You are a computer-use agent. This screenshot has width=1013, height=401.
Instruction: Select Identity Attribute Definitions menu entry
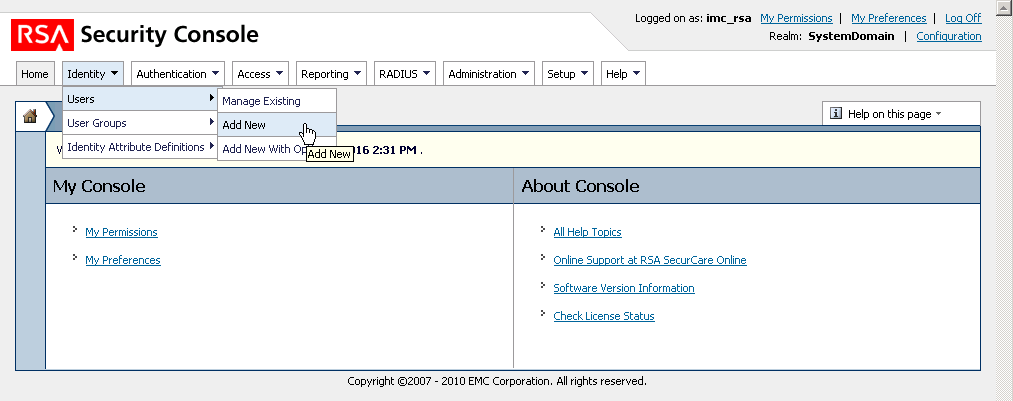tap(140, 147)
